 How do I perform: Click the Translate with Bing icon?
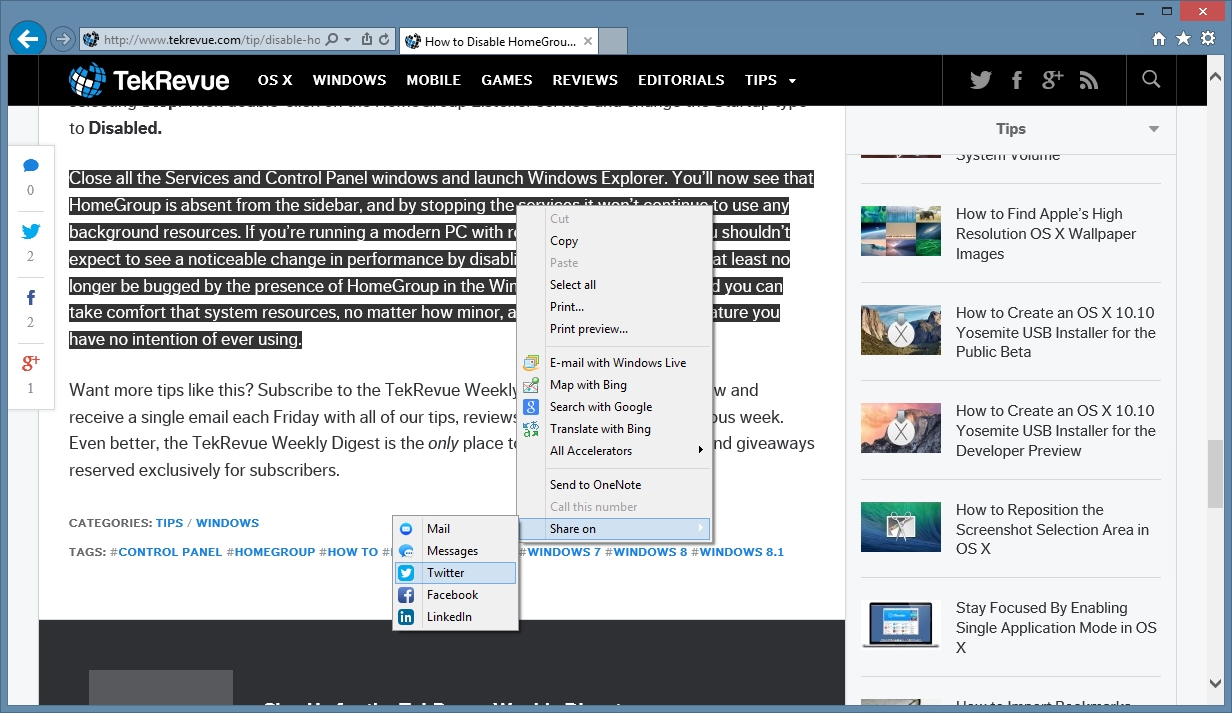click(531, 429)
